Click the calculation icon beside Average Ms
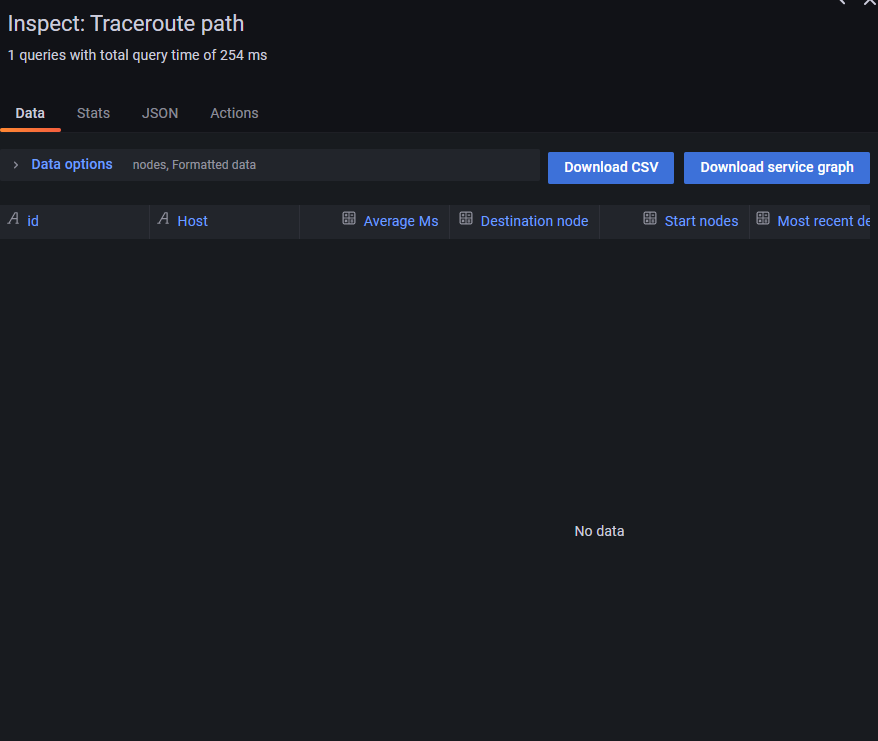 tap(349, 220)
